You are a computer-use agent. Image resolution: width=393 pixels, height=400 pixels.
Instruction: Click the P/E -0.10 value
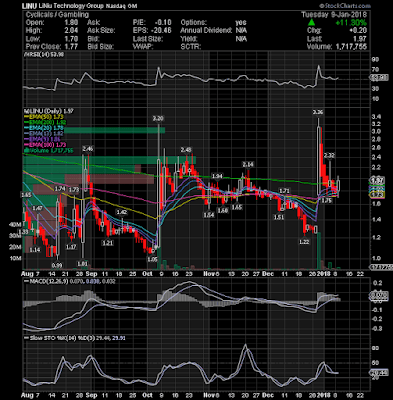[163, 23]
